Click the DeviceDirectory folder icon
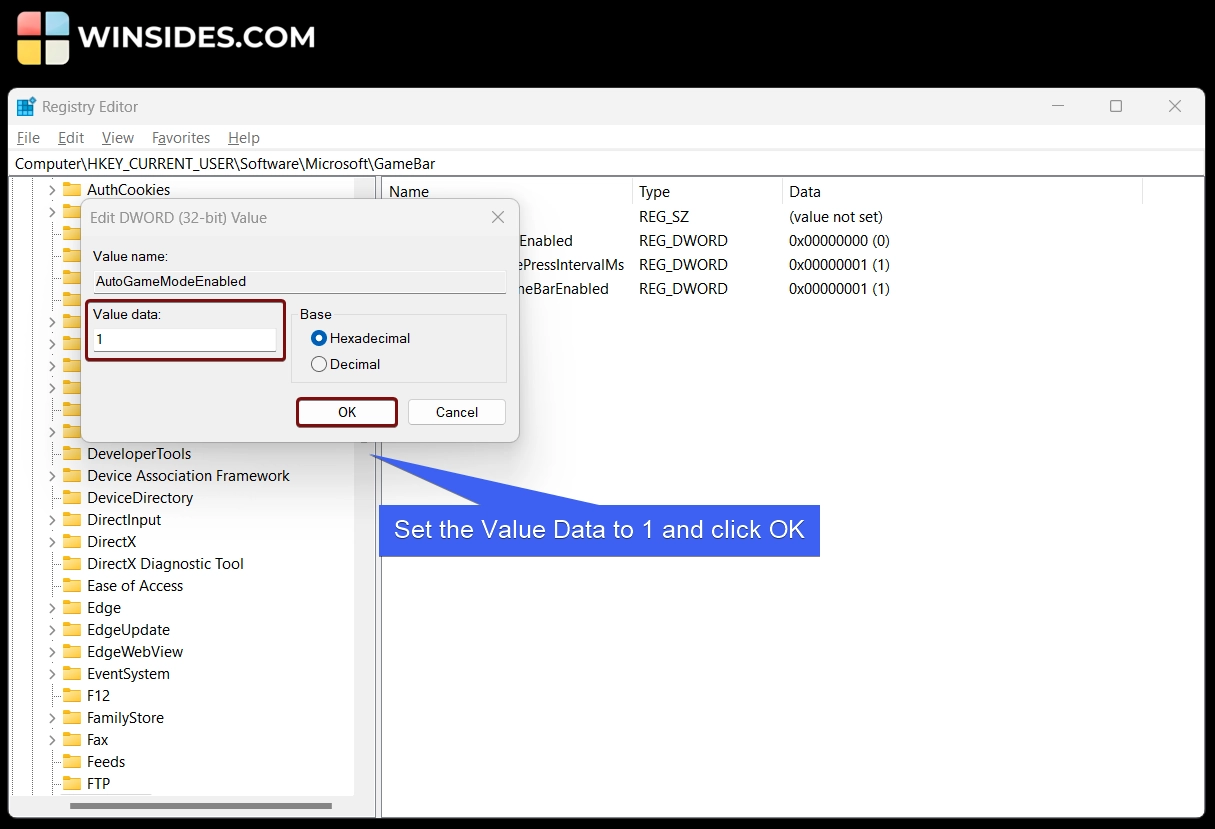The width and height of the screenshot is (1215, 829). pos(72,497)
